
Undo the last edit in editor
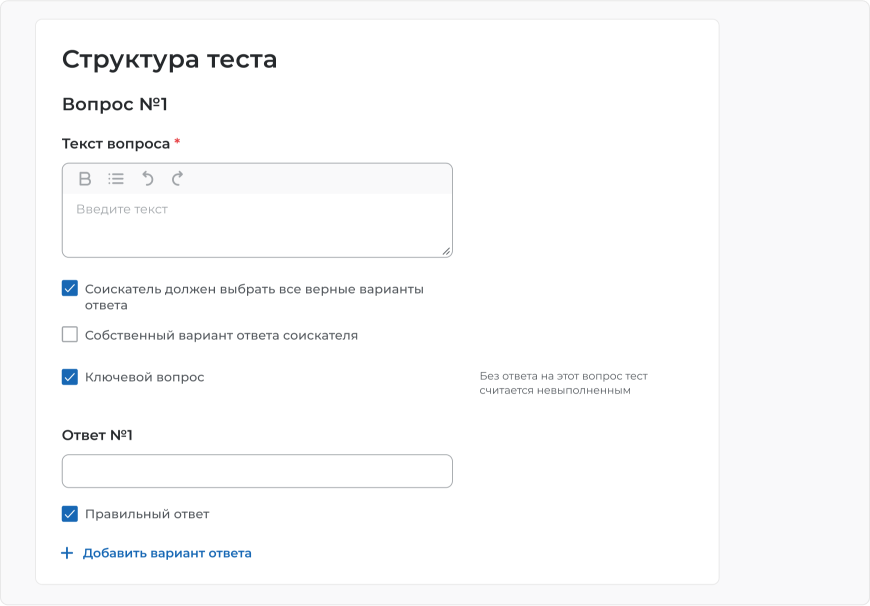(x=148, y=179)
